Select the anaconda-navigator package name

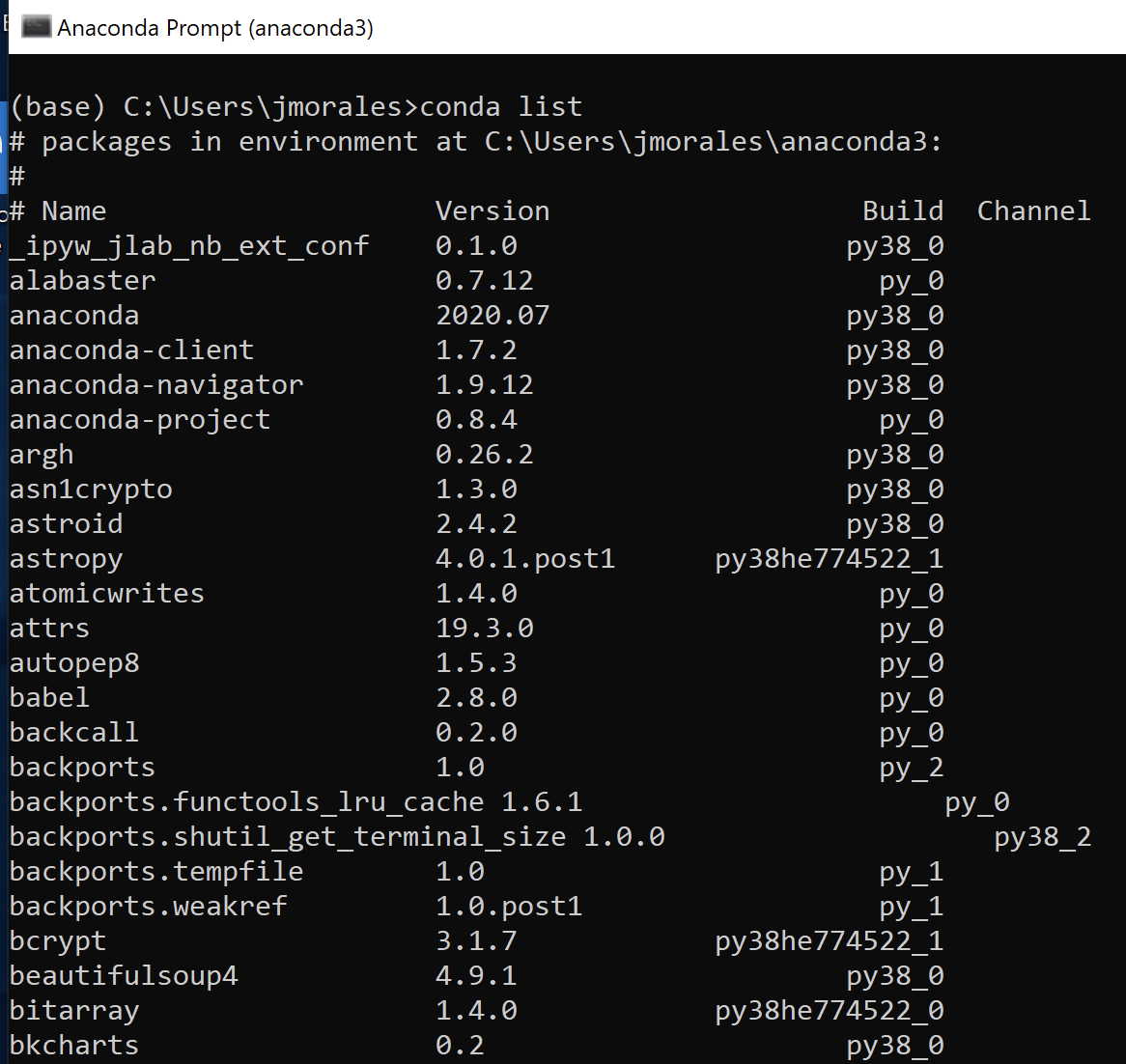pyautogui.click(x=155, y=384)
